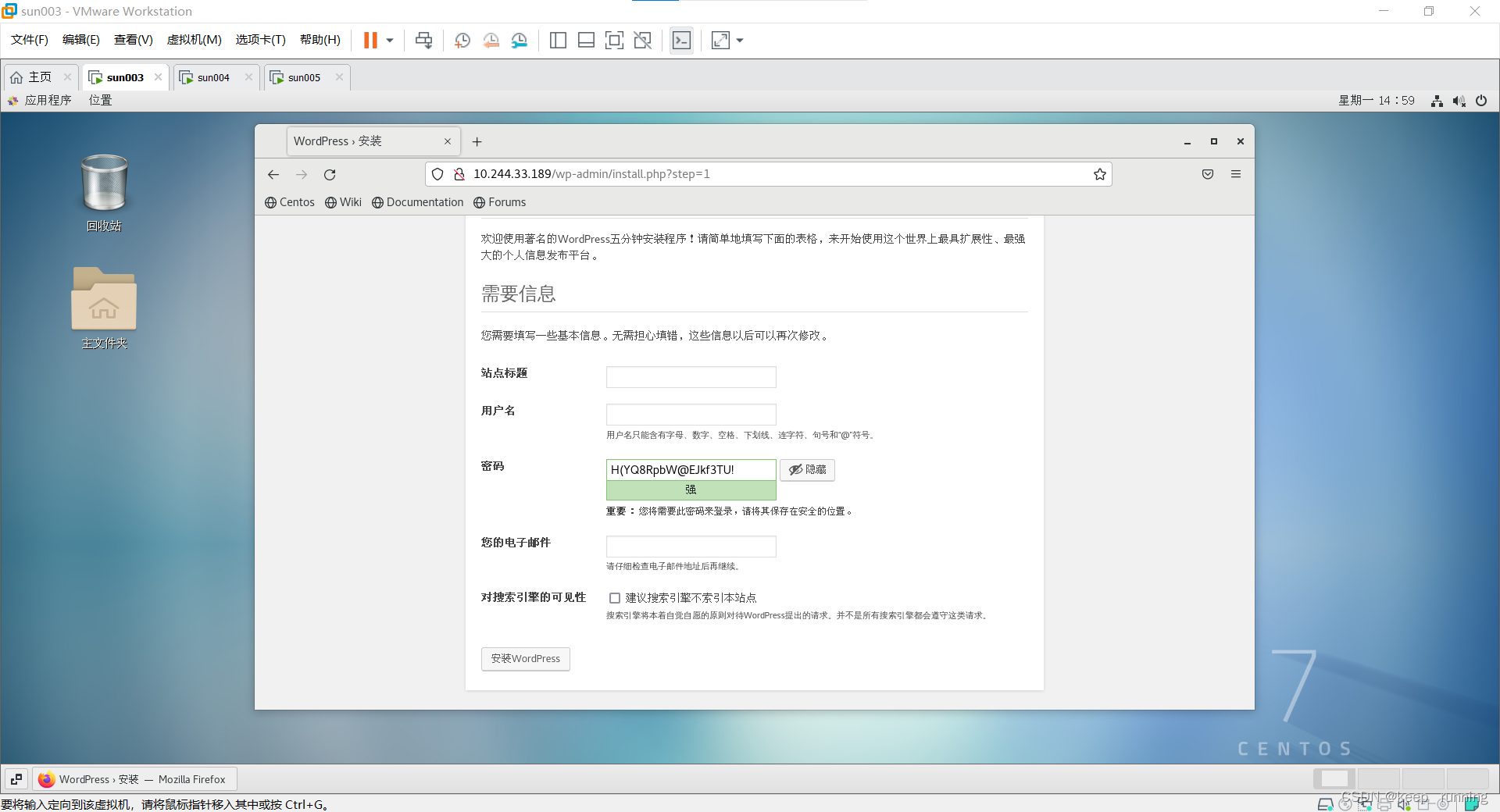
Task: Open the snapshot manager
Action: [520, 40]
